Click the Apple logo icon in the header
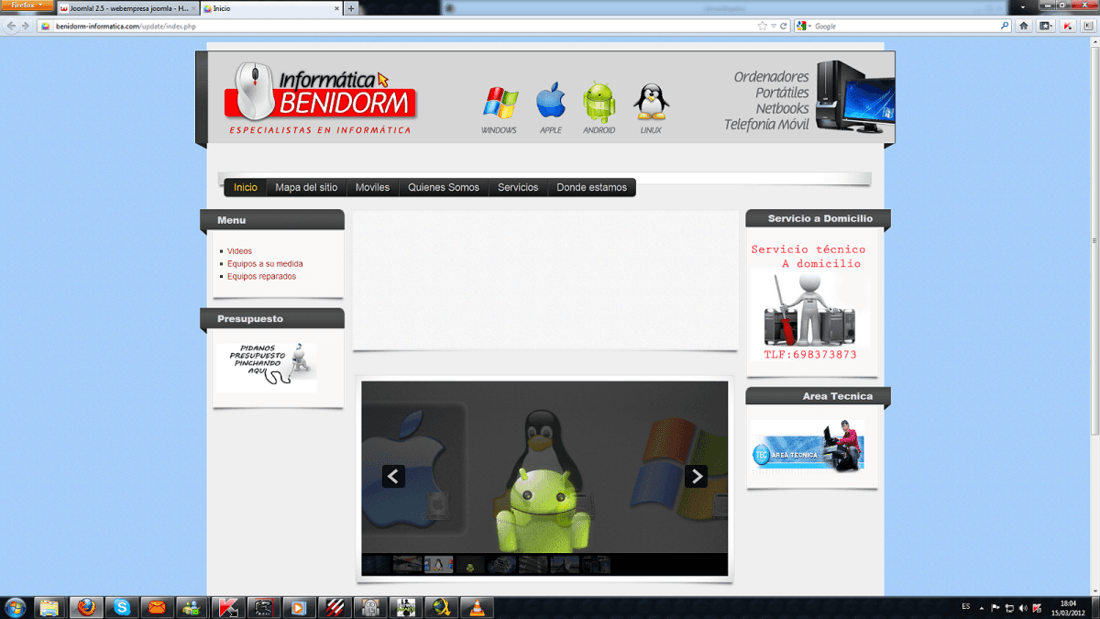1100x619 pixels. tap(551, 100)
